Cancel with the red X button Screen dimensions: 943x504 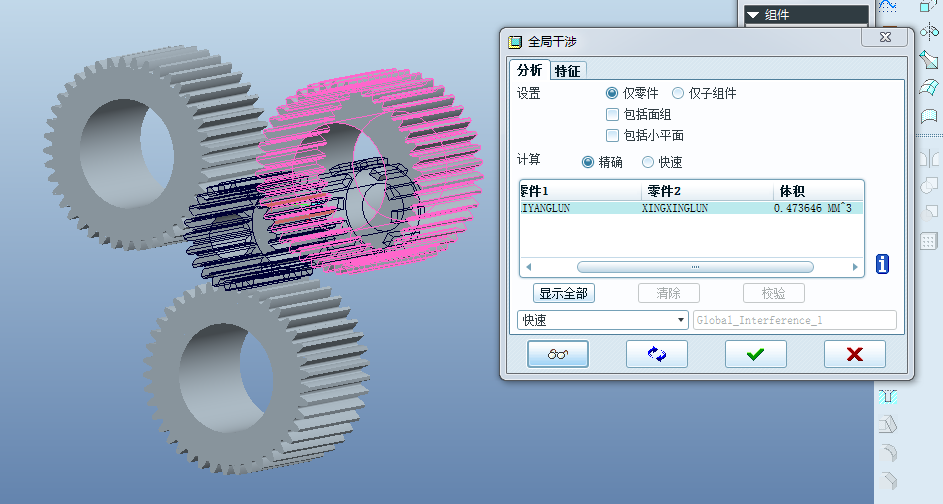coord(854,354)
